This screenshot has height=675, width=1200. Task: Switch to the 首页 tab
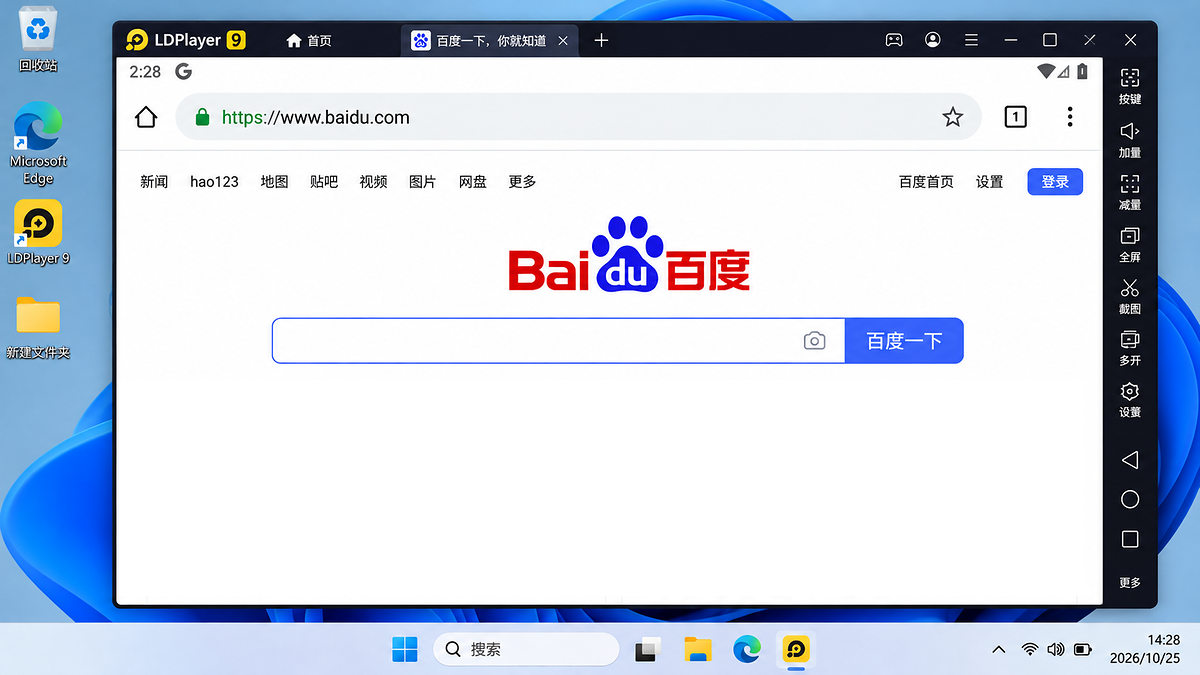[x=308, y=40]
